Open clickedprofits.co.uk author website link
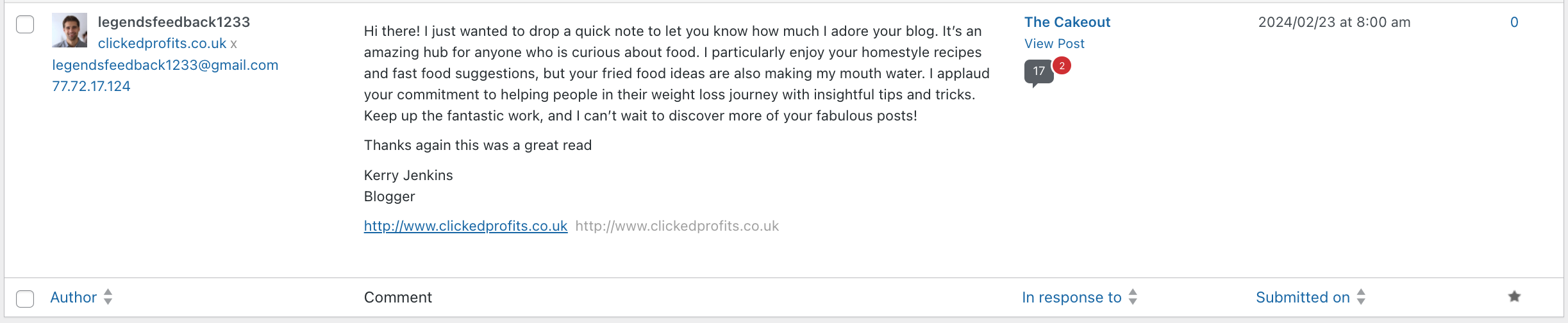The width and height of the screenshot is (1568, 323). [162, 44]
